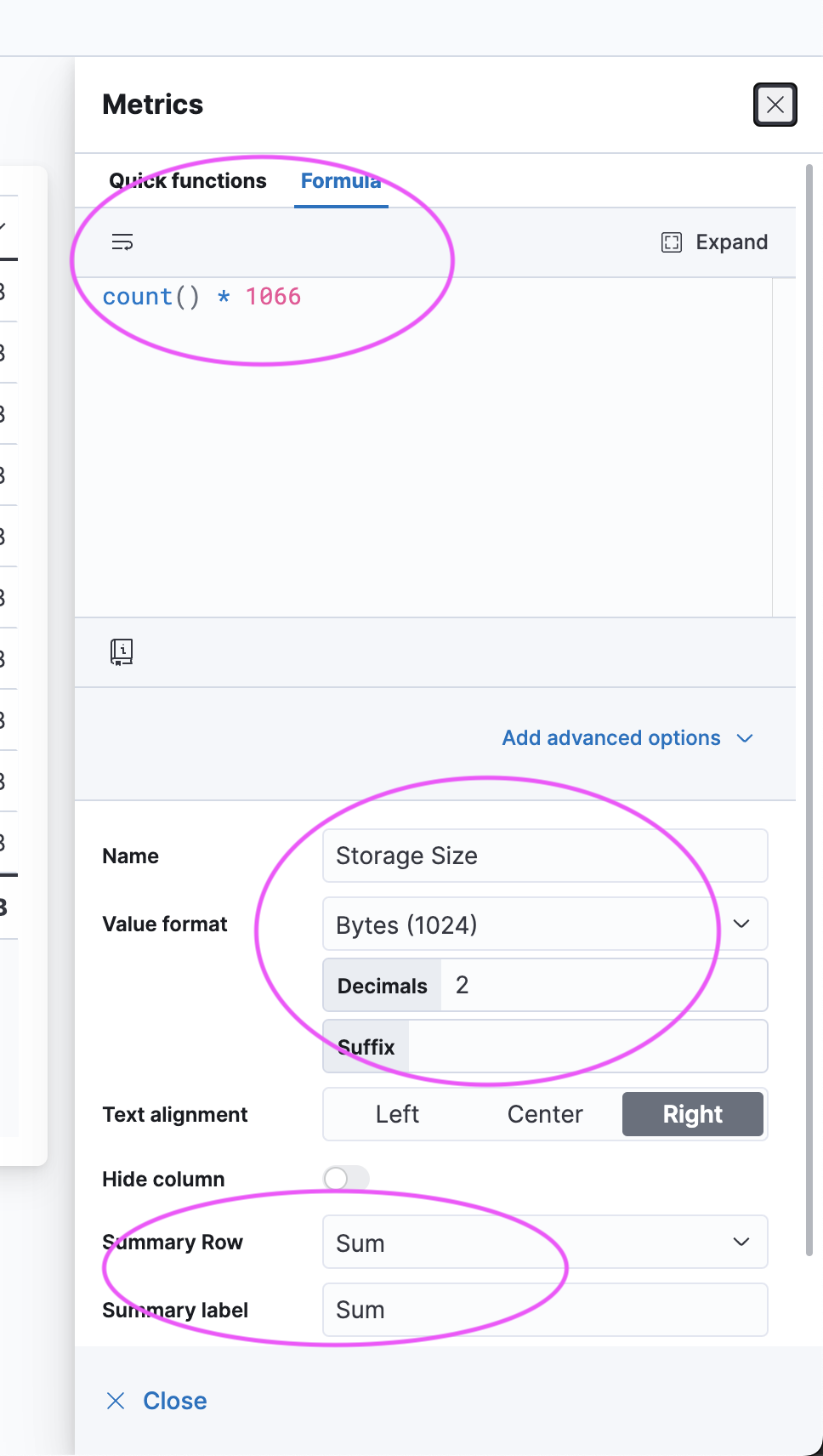Select Right text alignment
Viewport: 823px width, 1456px height.
(x=692, y=1114)
